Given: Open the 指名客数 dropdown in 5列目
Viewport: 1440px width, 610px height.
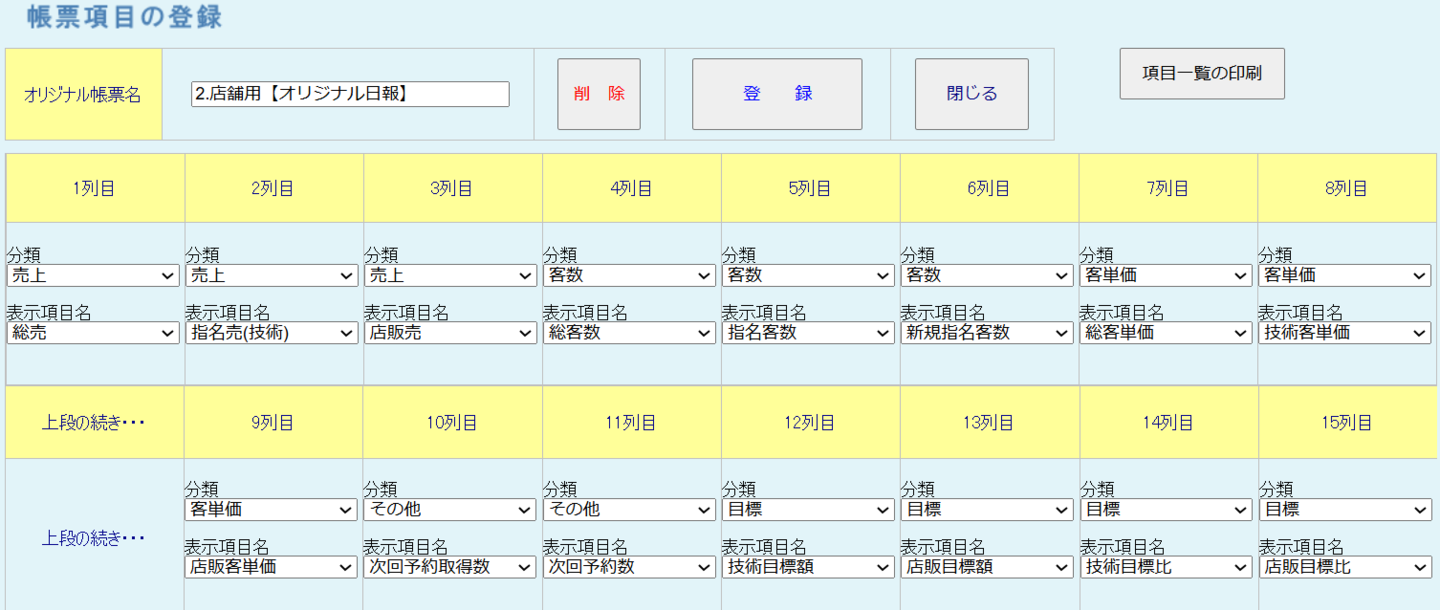Looking at the screenshot, I should [808, 333].
